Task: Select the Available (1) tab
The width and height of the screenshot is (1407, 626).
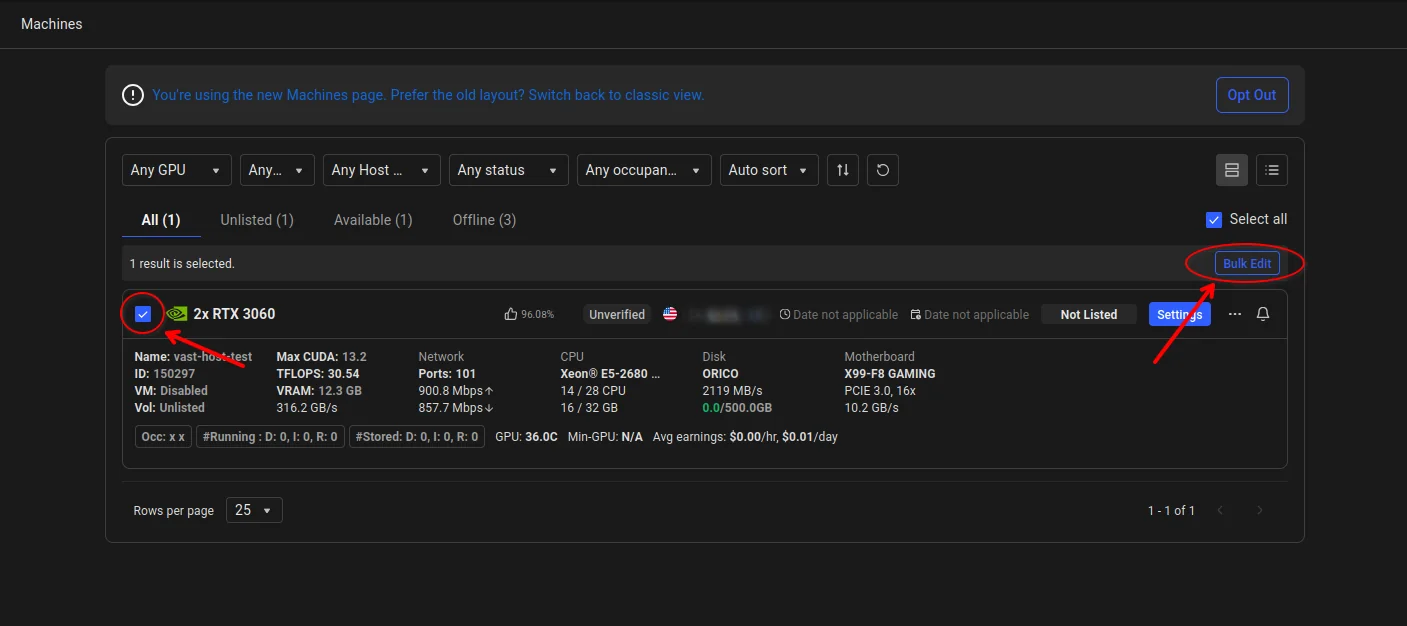Action: click(373, 220)
